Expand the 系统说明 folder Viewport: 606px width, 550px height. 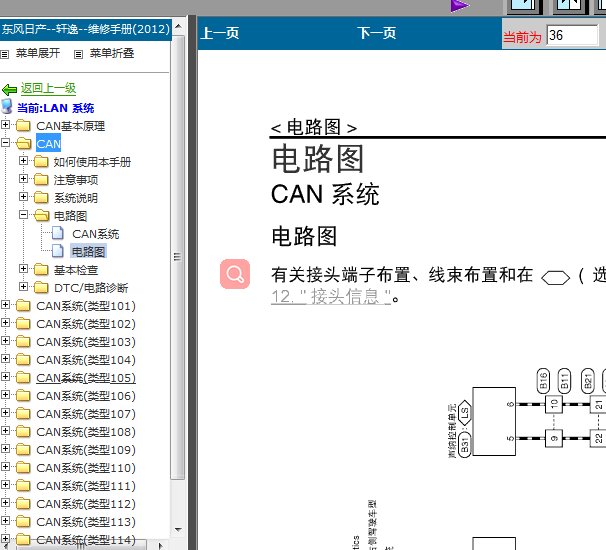pyautogui.click(x=24, y=196)
